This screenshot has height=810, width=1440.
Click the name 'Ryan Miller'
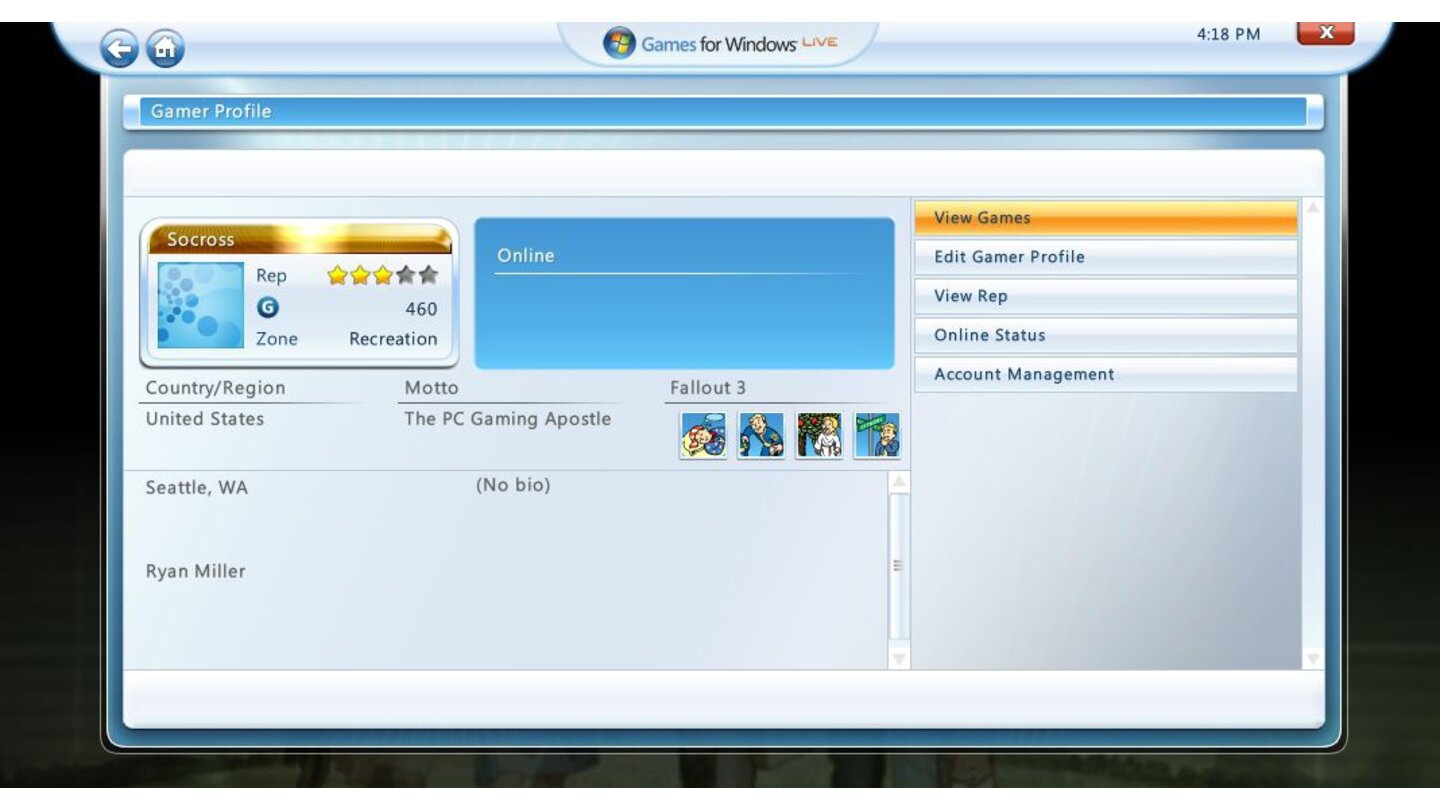196,571
